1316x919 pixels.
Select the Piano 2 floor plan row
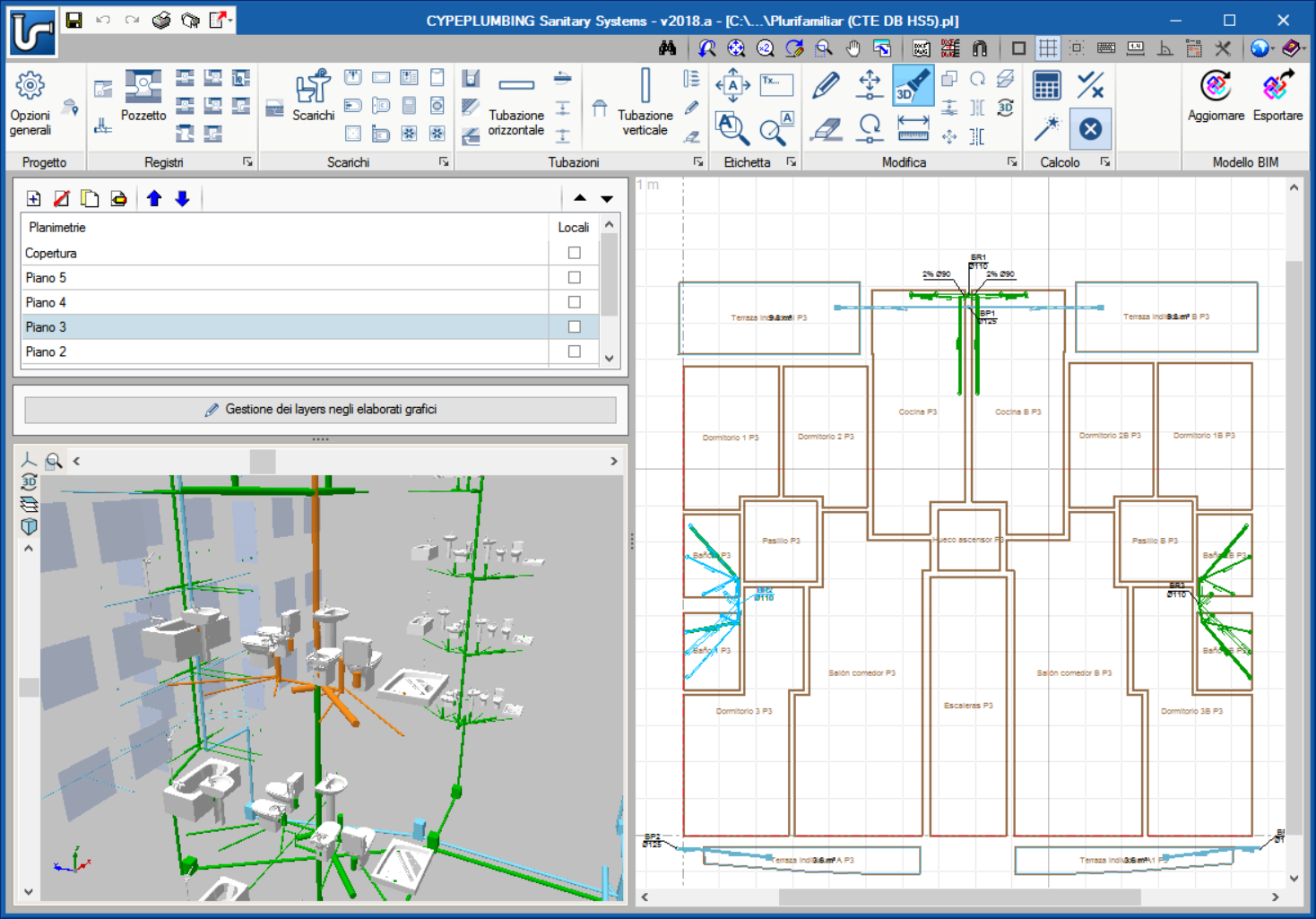pyautogui.click(x=285, y=351)
